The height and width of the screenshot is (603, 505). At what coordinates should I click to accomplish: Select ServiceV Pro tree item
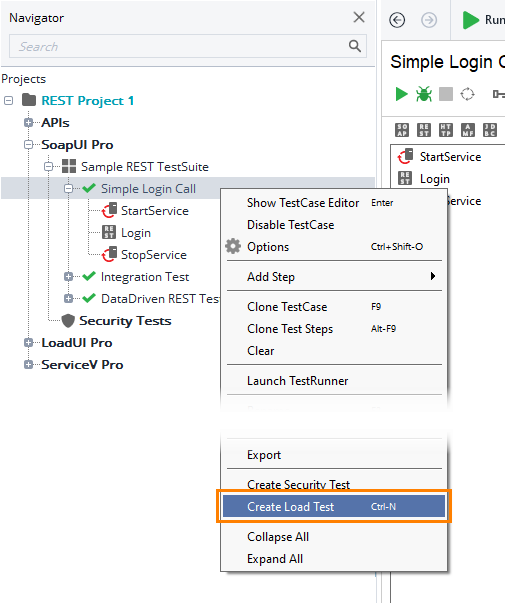pyautogui.click(x=82, y=365)
